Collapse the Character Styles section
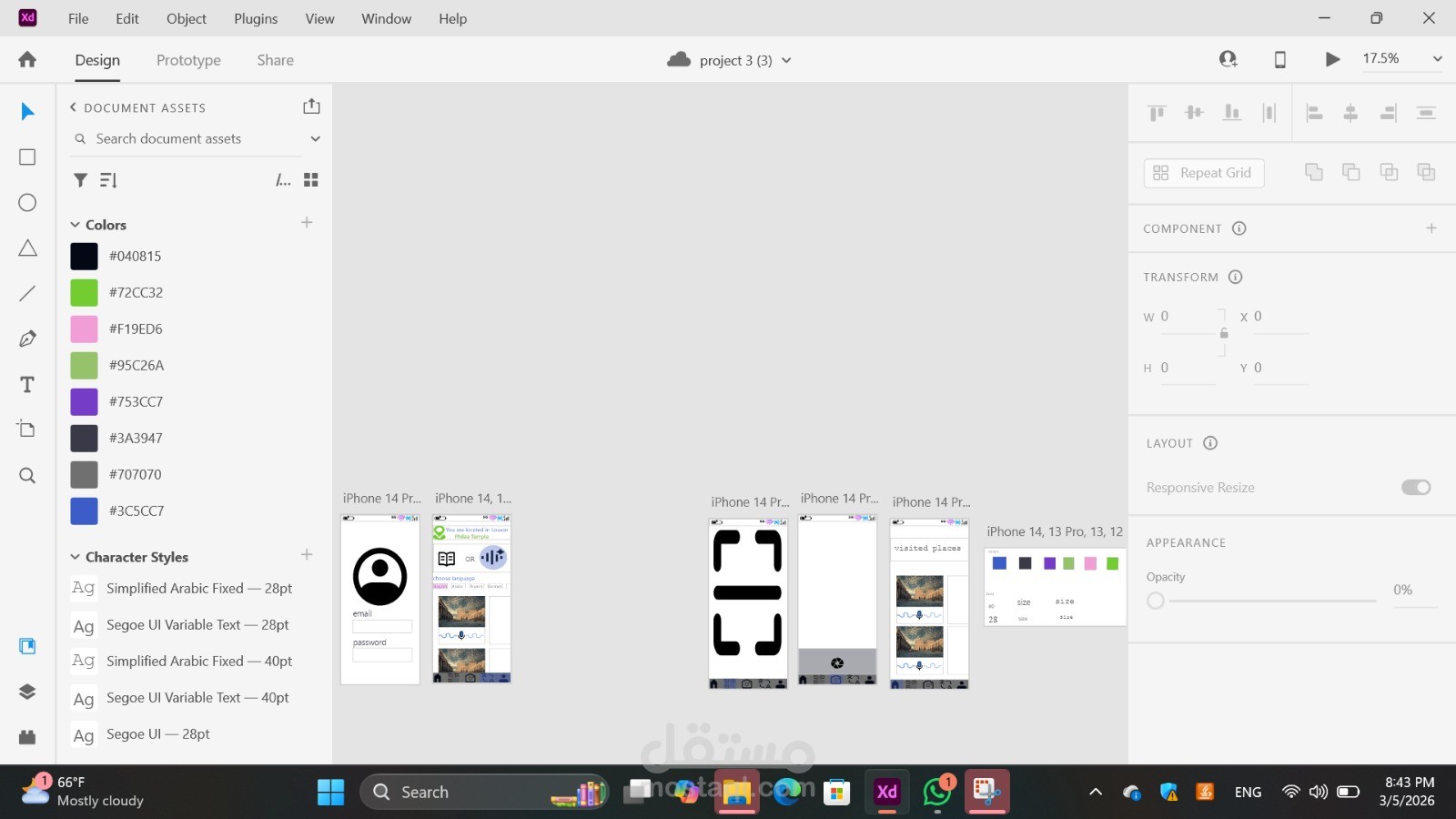This screenshot has width=1456, height=819. tap(76, 557)
